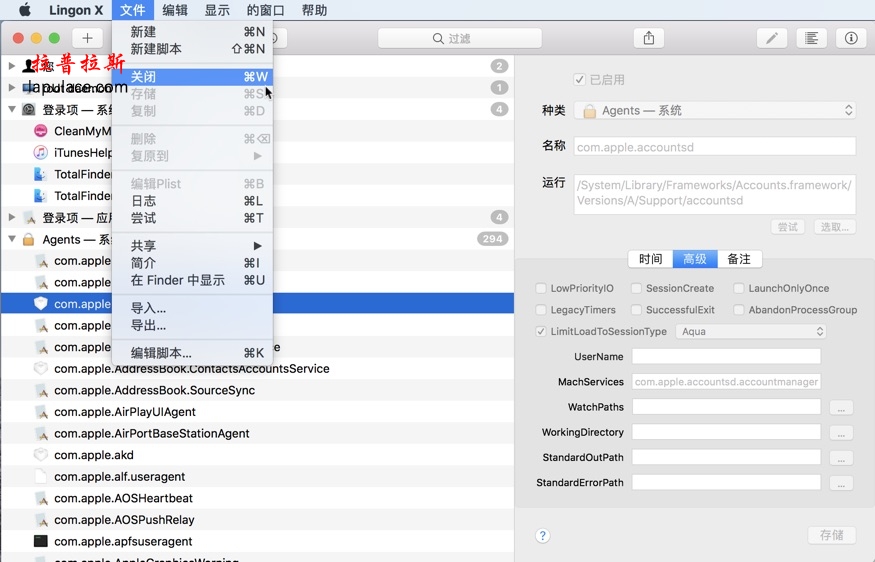
Task: Check the SuccessfulExit option
Action: click(636, 310)
